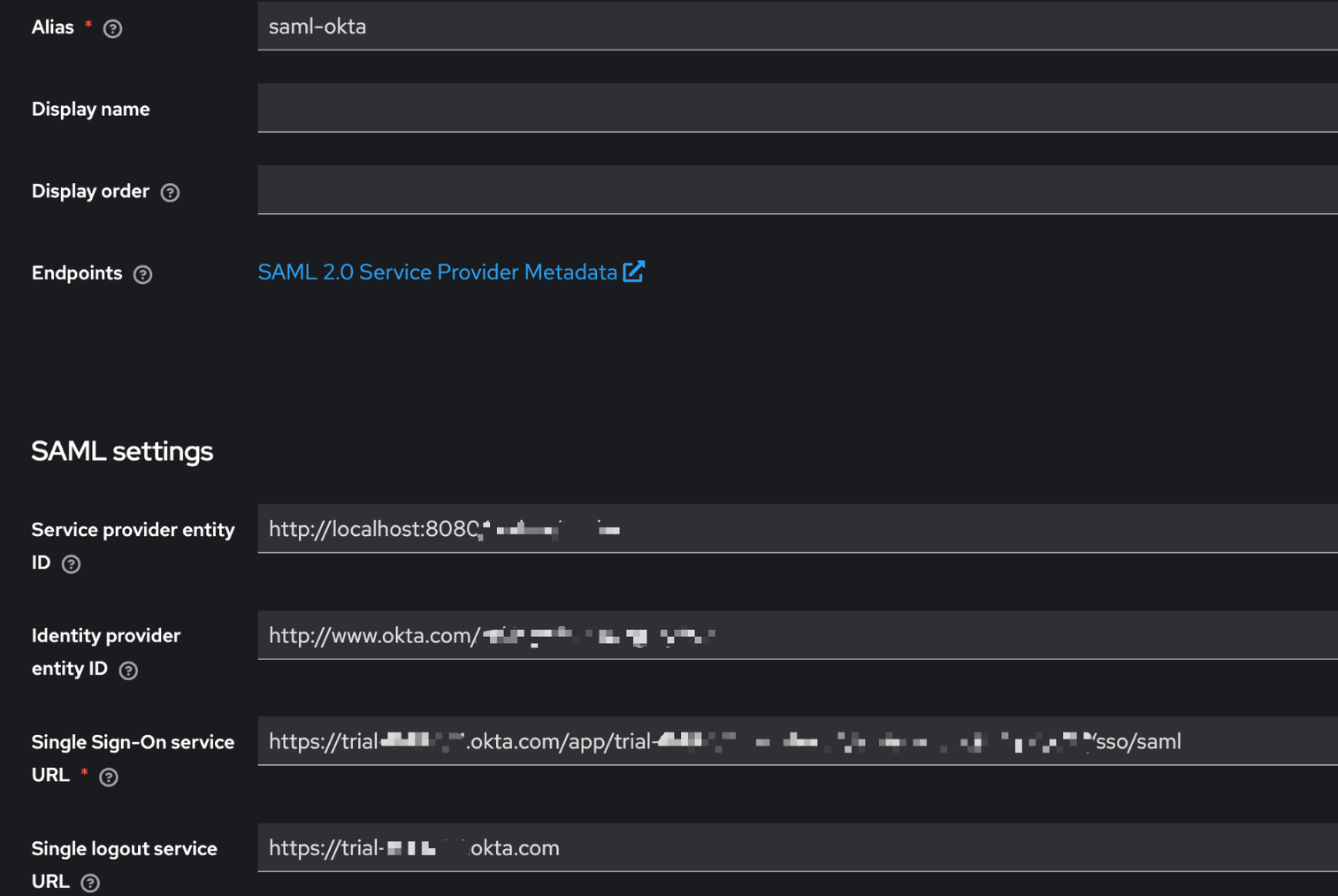This screenshot has height=896, width=1338.
Task: Click the Endpoints help icon
Action: (142, 274)
